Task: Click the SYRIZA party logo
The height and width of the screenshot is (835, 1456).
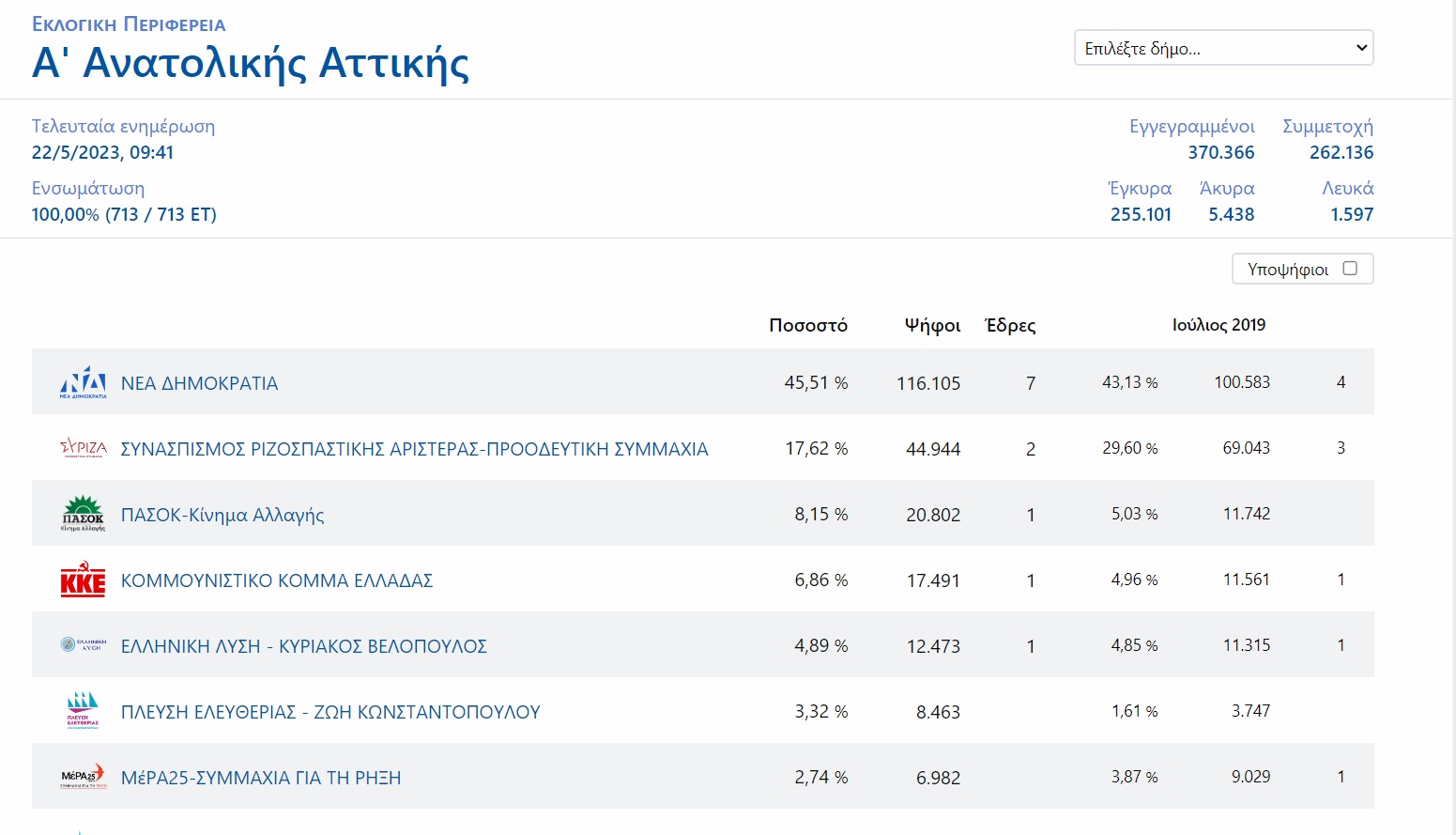Action: point(84,448)
